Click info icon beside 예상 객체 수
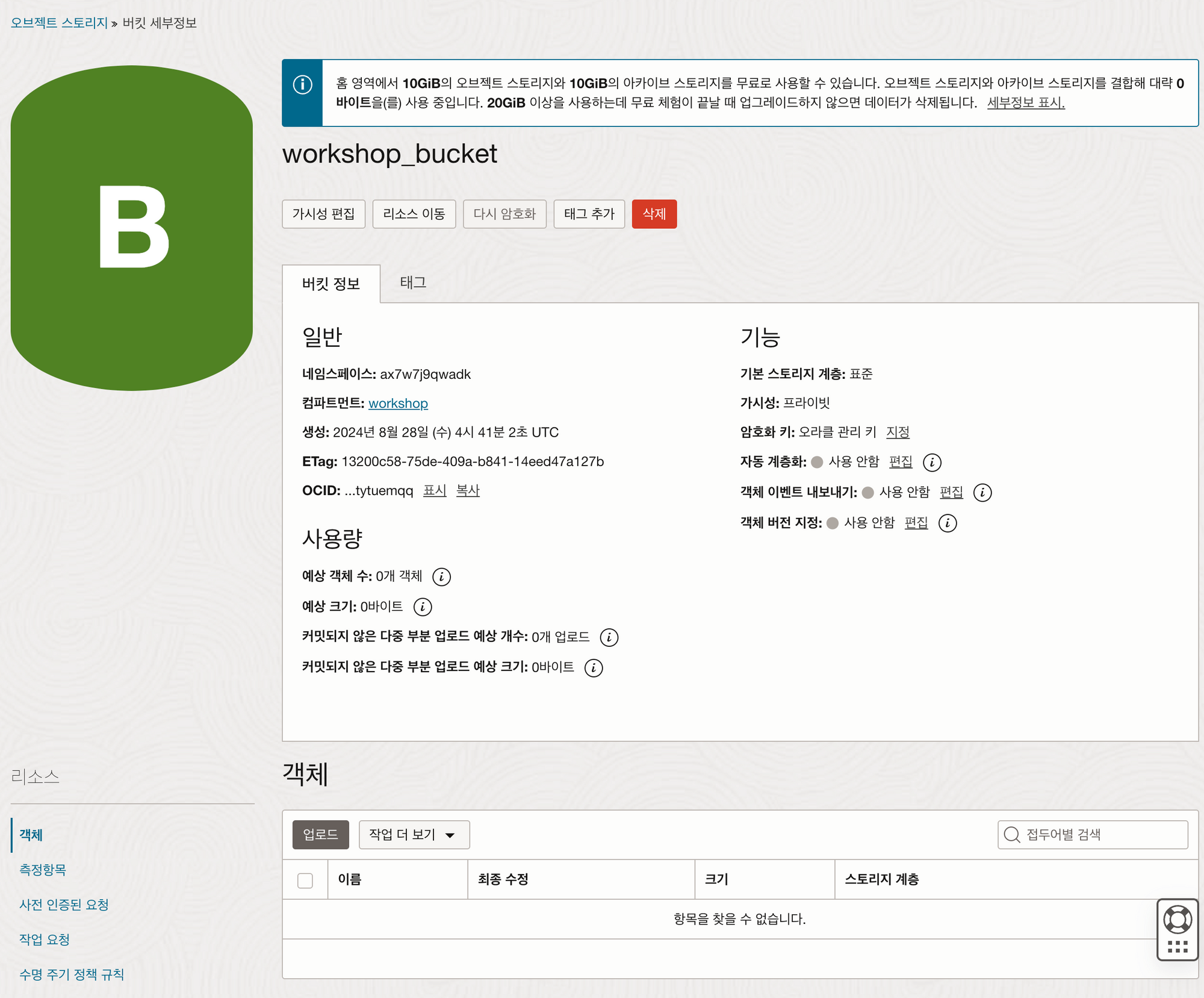Viewport: 1204px width, 998px height. tap(441, 576)
